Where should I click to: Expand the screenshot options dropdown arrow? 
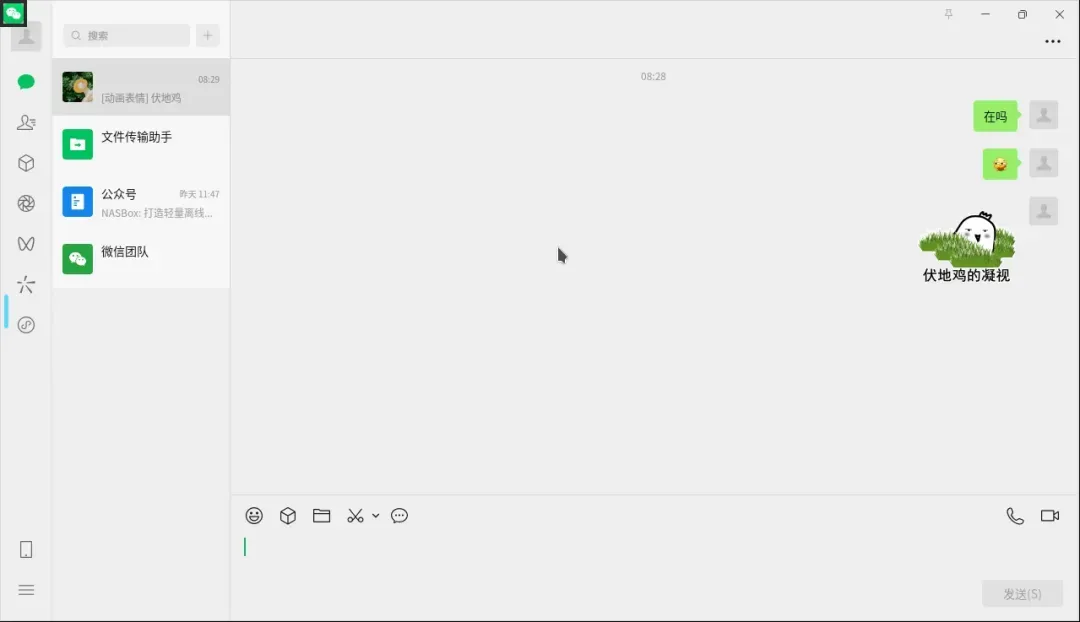pyautogui.click(x=375, y=516)
